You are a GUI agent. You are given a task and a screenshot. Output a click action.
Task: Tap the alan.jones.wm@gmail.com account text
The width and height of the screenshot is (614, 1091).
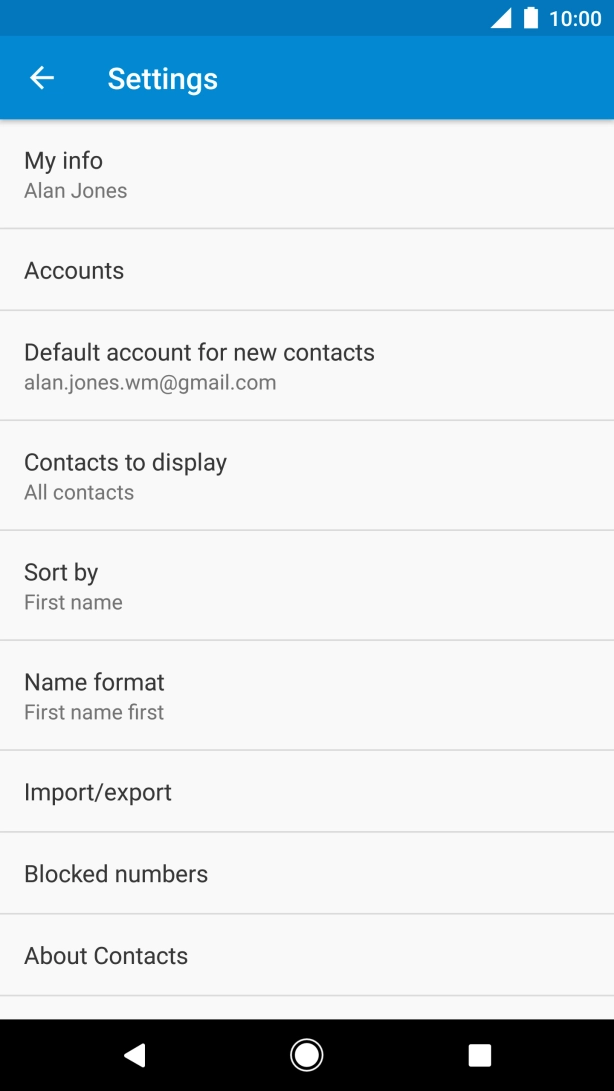[150, 383]
